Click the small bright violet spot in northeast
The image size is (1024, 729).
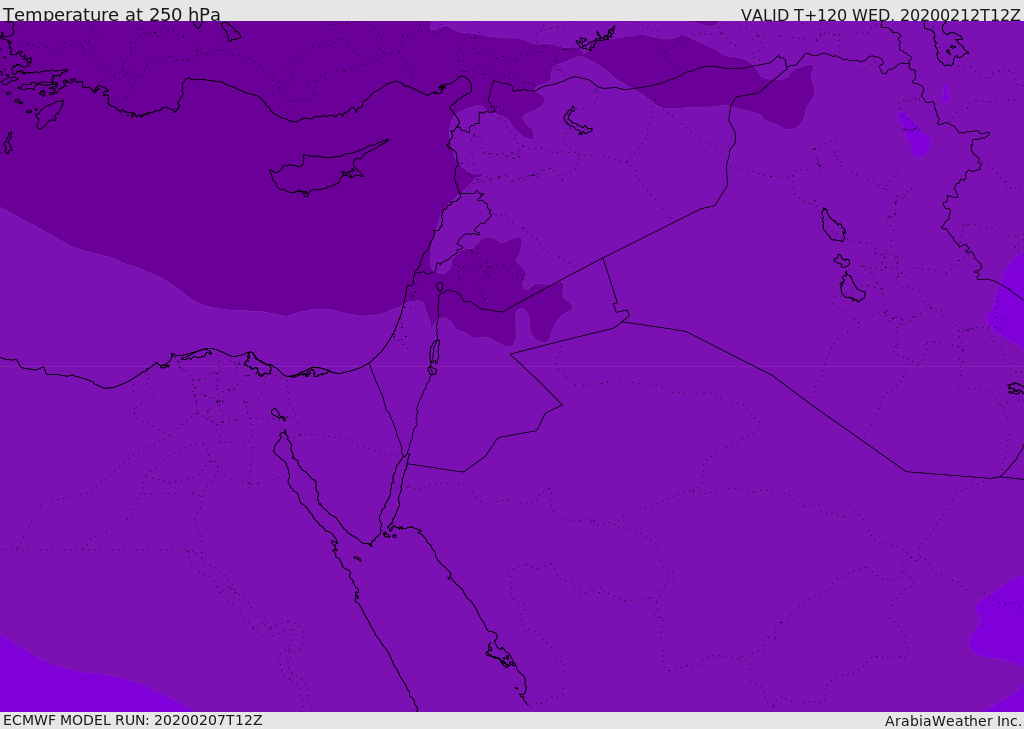(915, 137)
